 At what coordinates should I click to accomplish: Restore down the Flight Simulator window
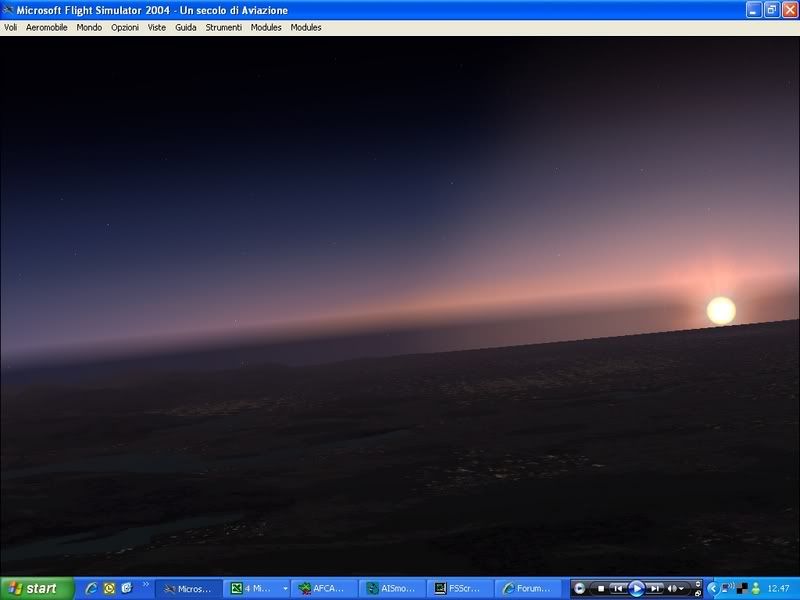772,10
